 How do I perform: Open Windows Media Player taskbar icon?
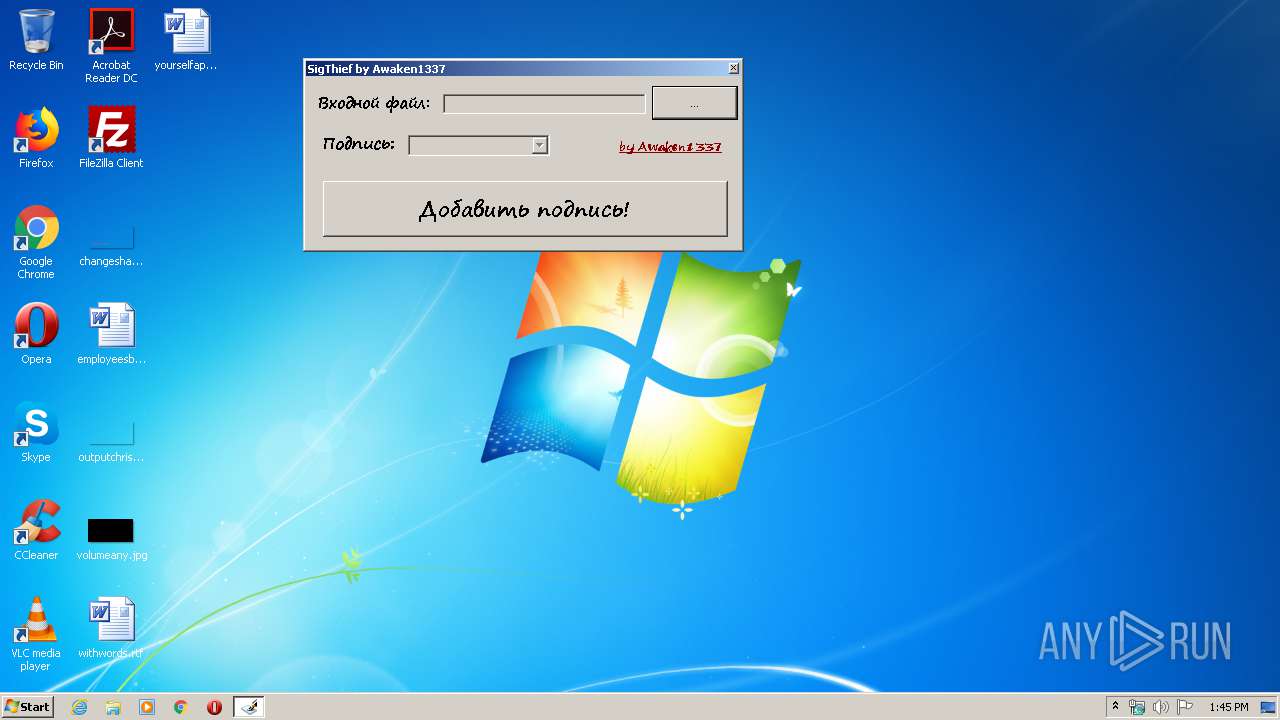pos(147,707)
